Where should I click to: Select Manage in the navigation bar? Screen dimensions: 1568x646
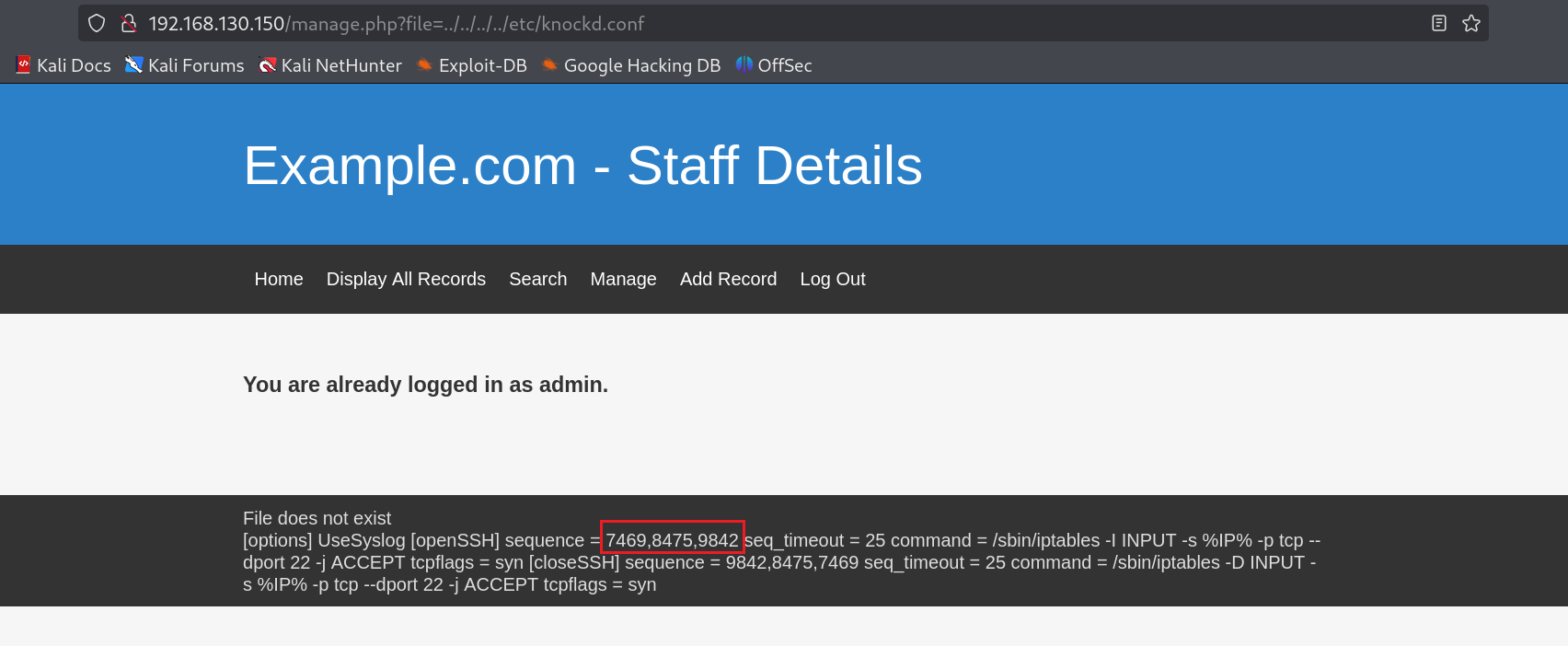coord(623,279)
